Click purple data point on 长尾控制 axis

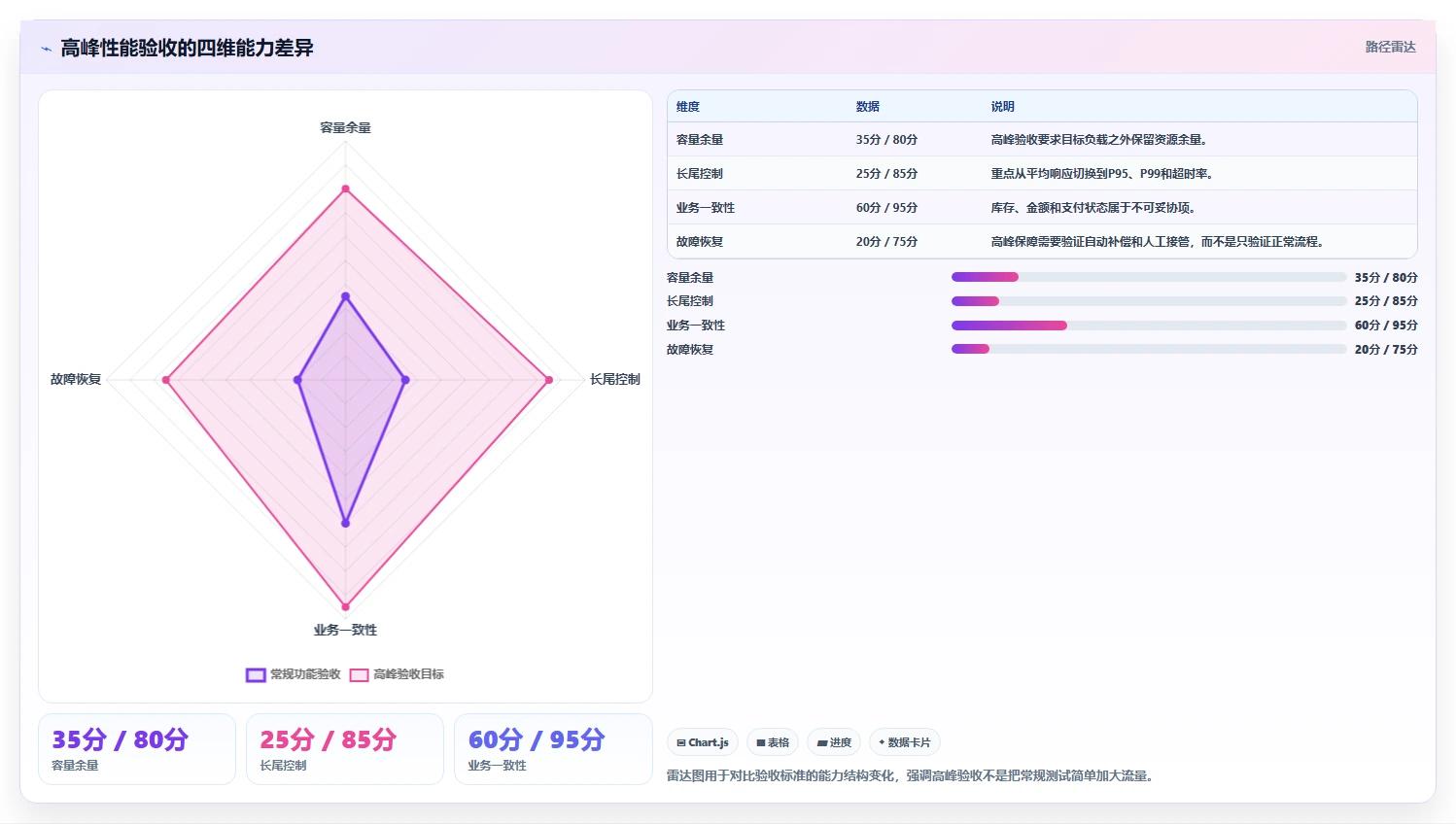[x=405, y=380]
